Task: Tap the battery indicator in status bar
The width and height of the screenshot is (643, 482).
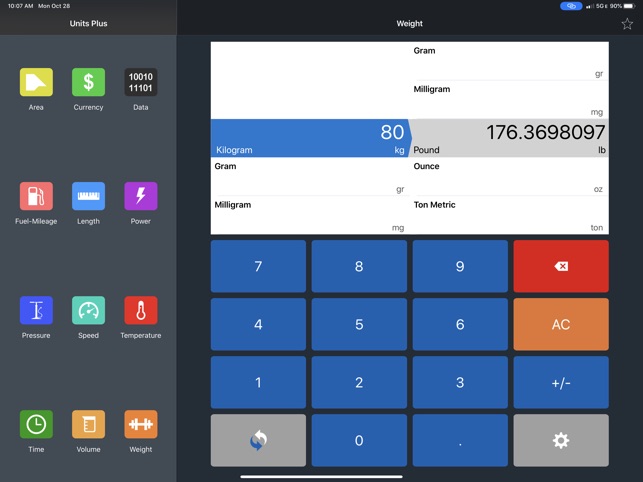Action: pos(629,6)
